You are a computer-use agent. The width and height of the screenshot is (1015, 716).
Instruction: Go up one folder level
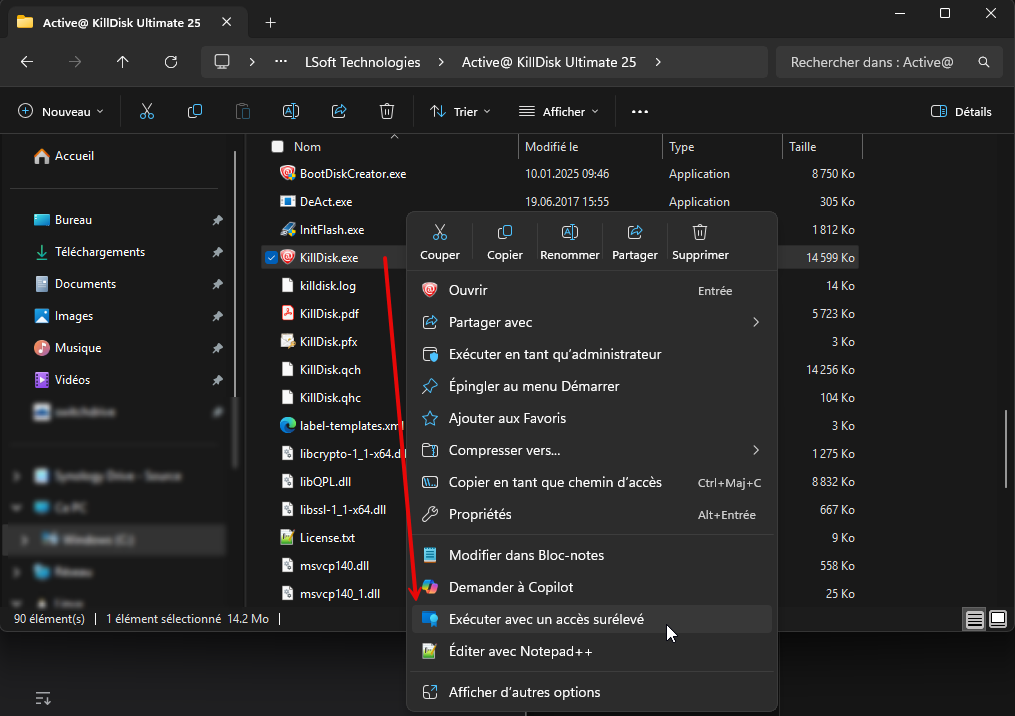tap(122, 62)
